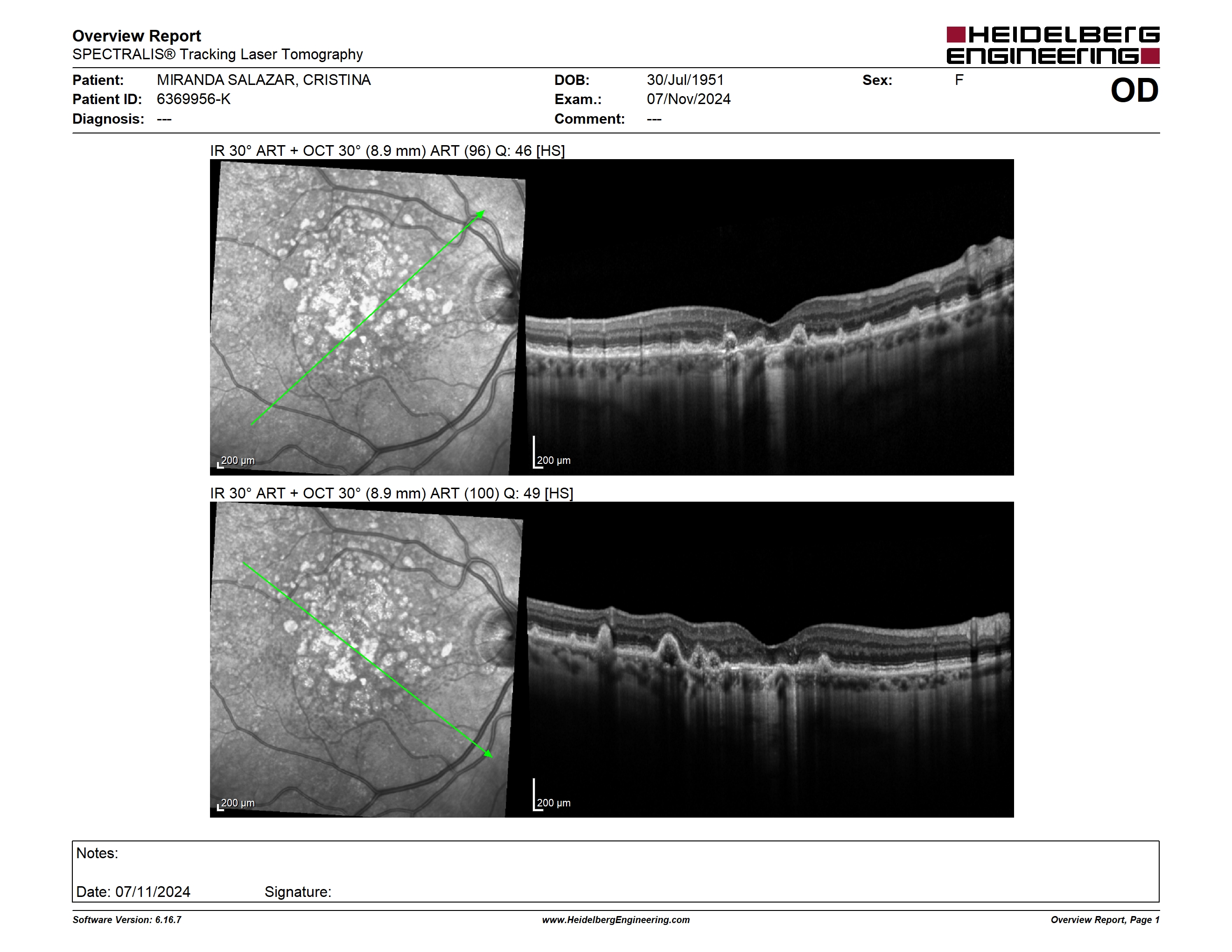The height and width of the screenshot is (952, 1232).
Task: Click the 'Patient:' label
Action: click(x=98, y=80)
